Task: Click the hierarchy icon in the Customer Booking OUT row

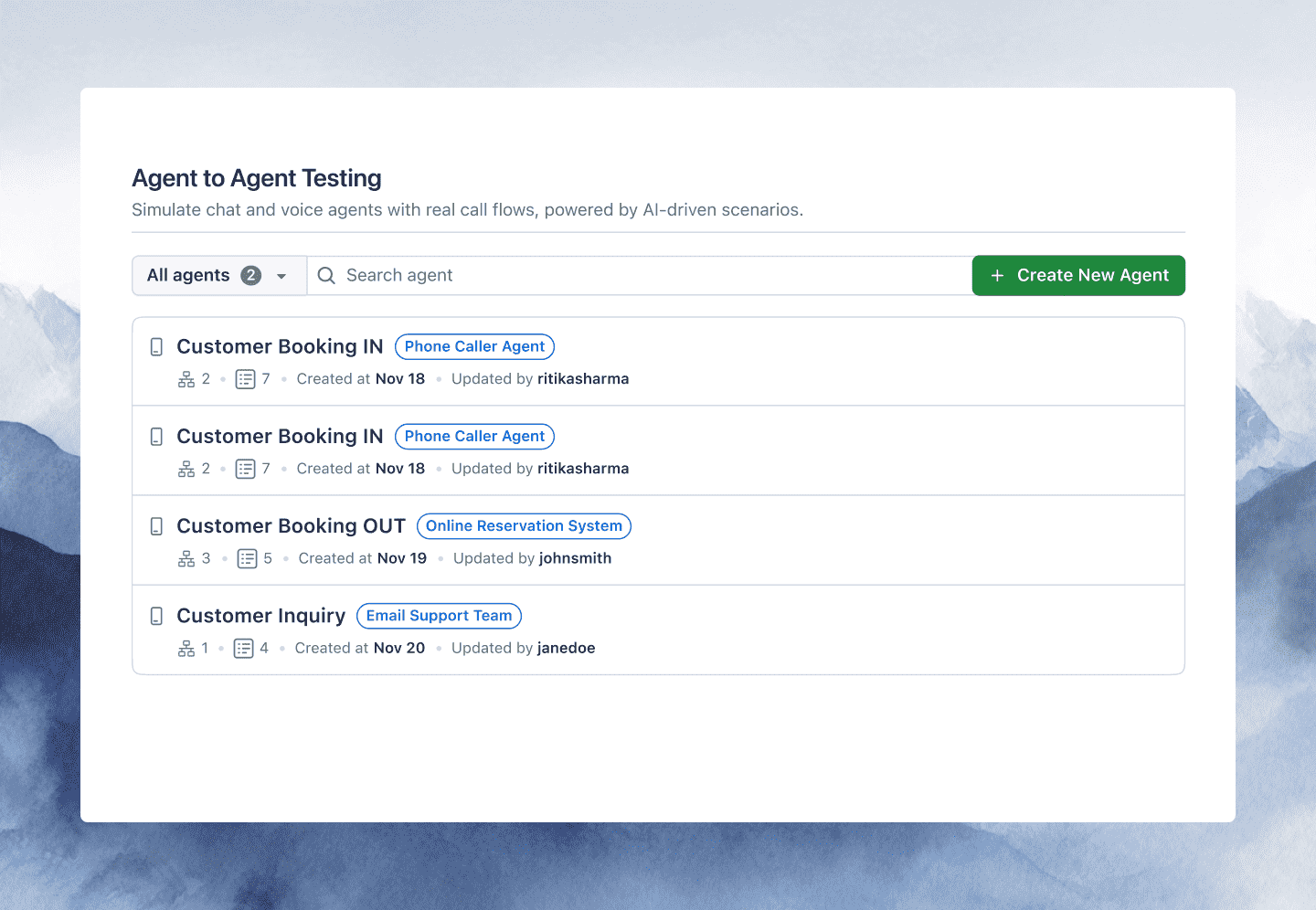Action: click(x=186, y=558)
